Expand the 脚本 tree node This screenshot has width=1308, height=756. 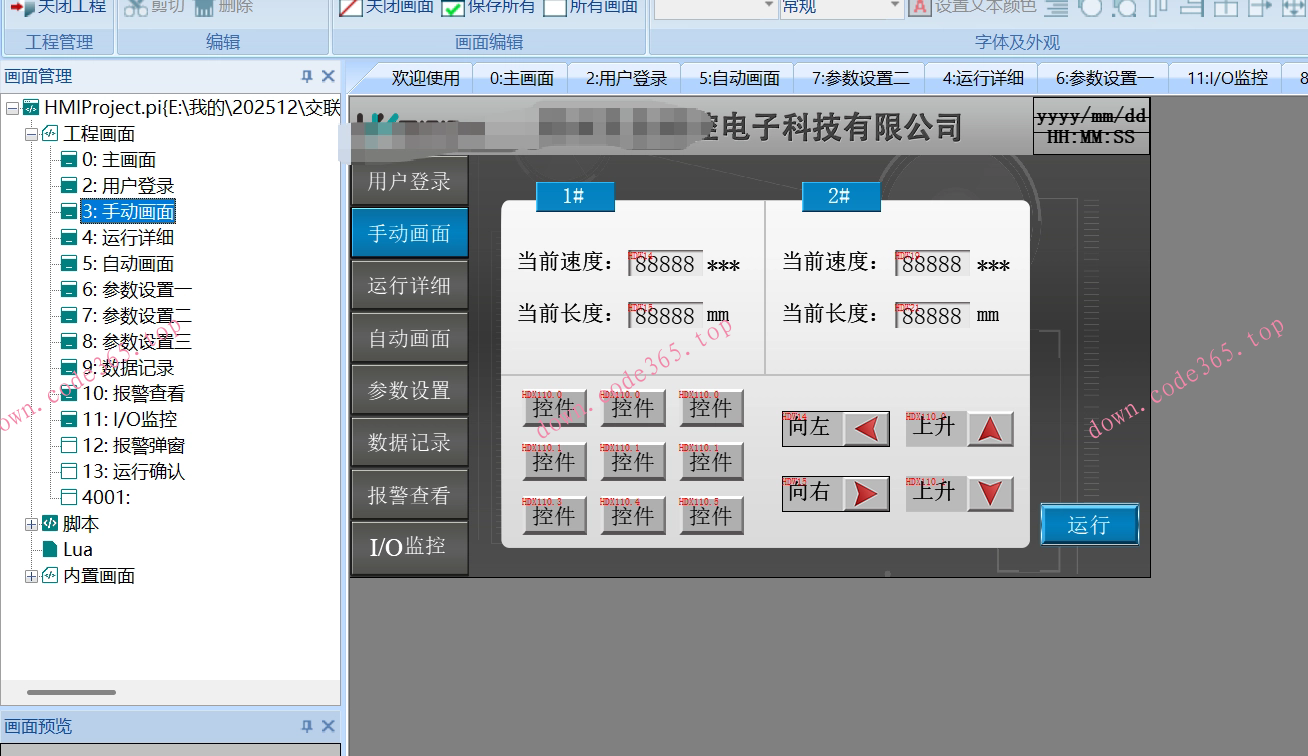pos(31,523)
